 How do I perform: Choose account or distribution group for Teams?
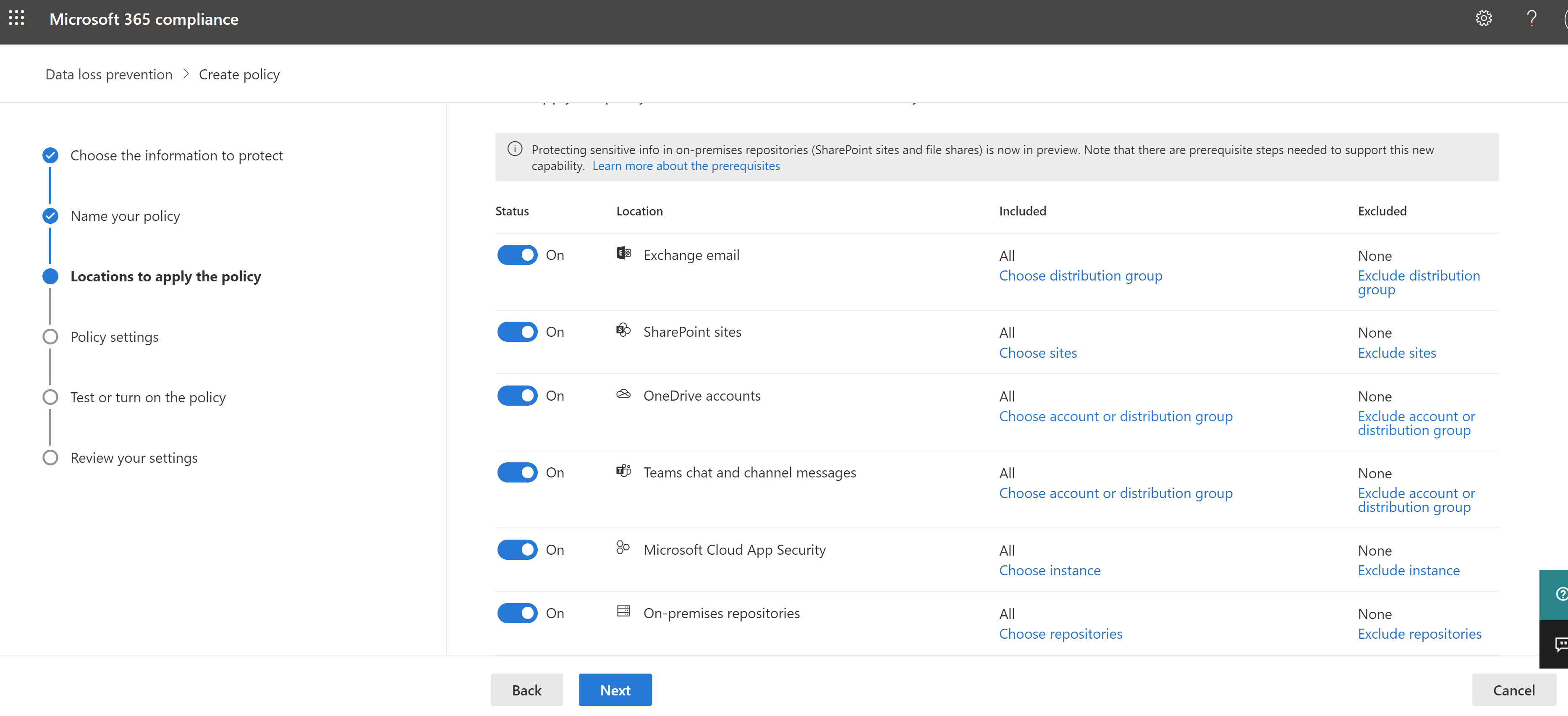tap(1116, 493)
